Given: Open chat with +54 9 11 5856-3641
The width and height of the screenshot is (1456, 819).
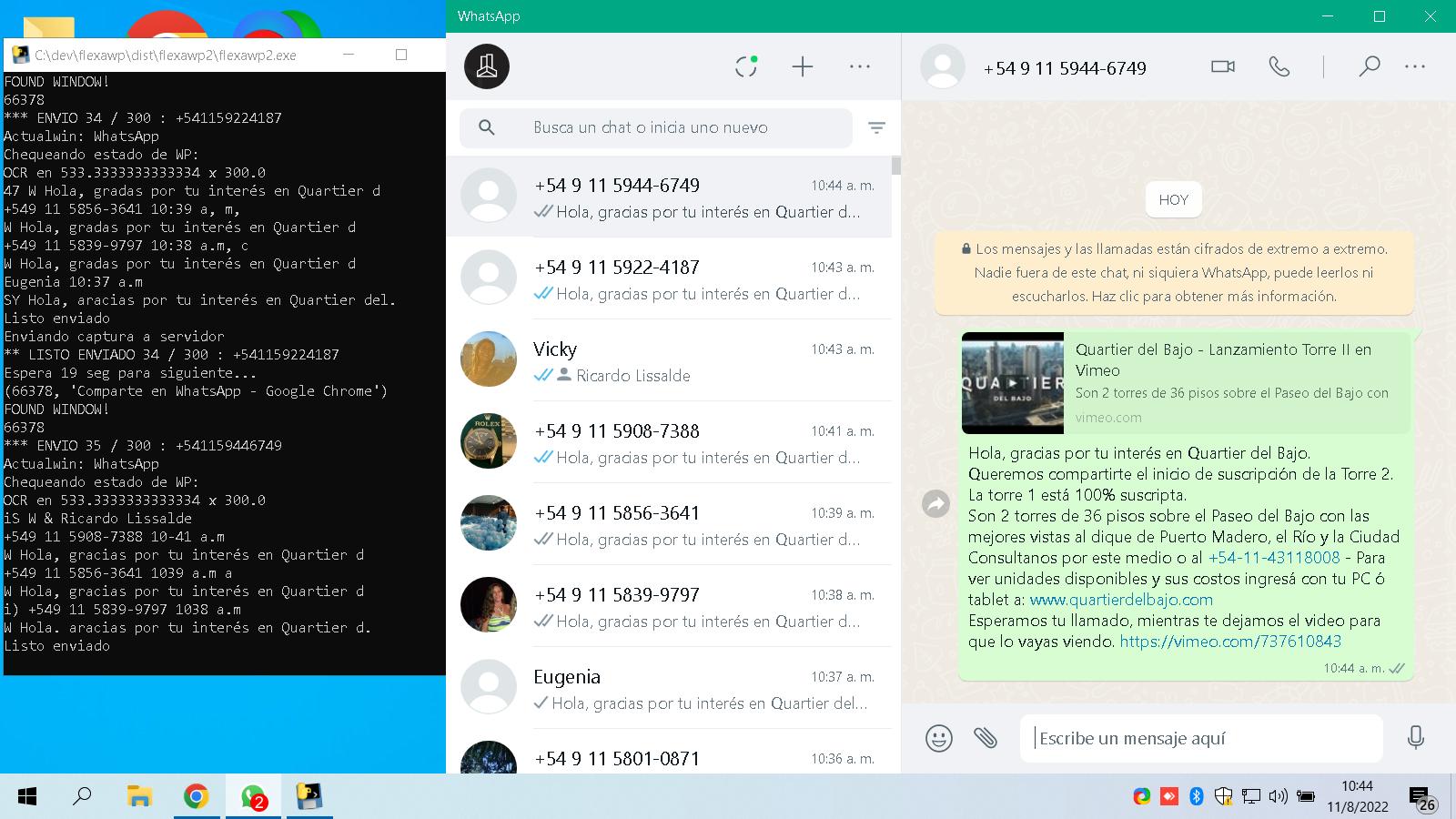Looking at the screenshot, I should click(669, 524).
